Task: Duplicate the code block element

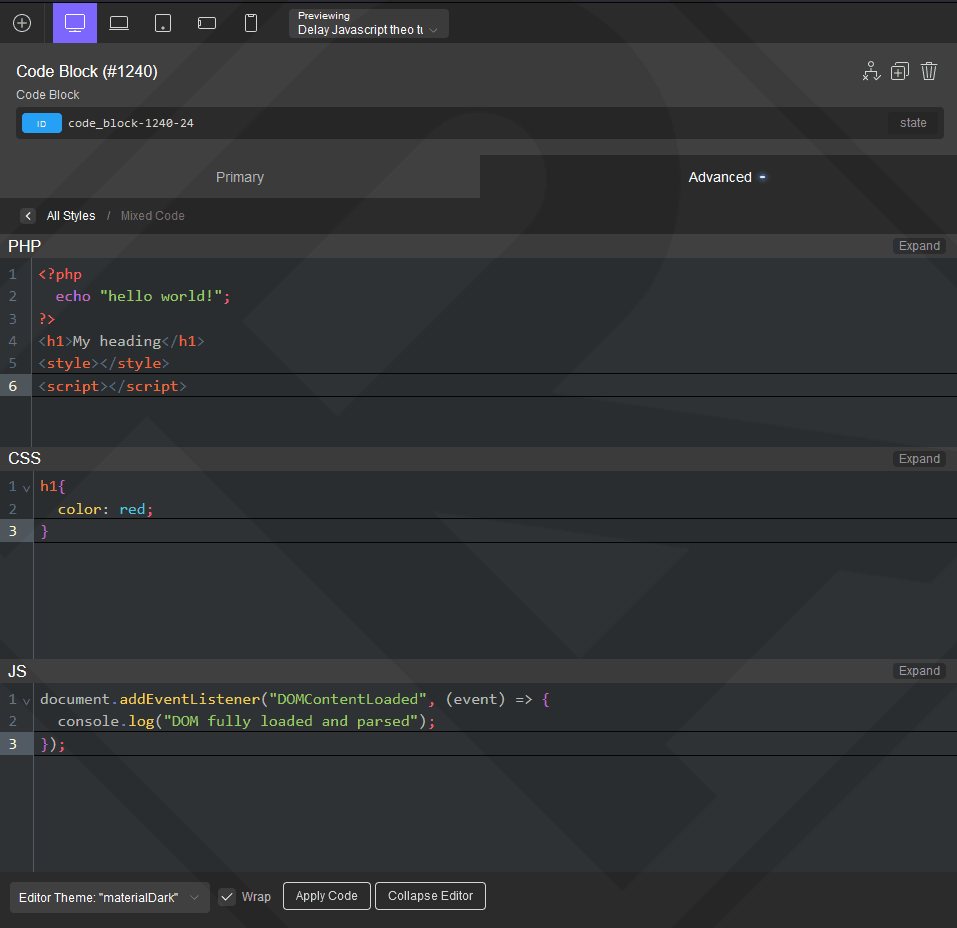Action: [x=900, y=71]
